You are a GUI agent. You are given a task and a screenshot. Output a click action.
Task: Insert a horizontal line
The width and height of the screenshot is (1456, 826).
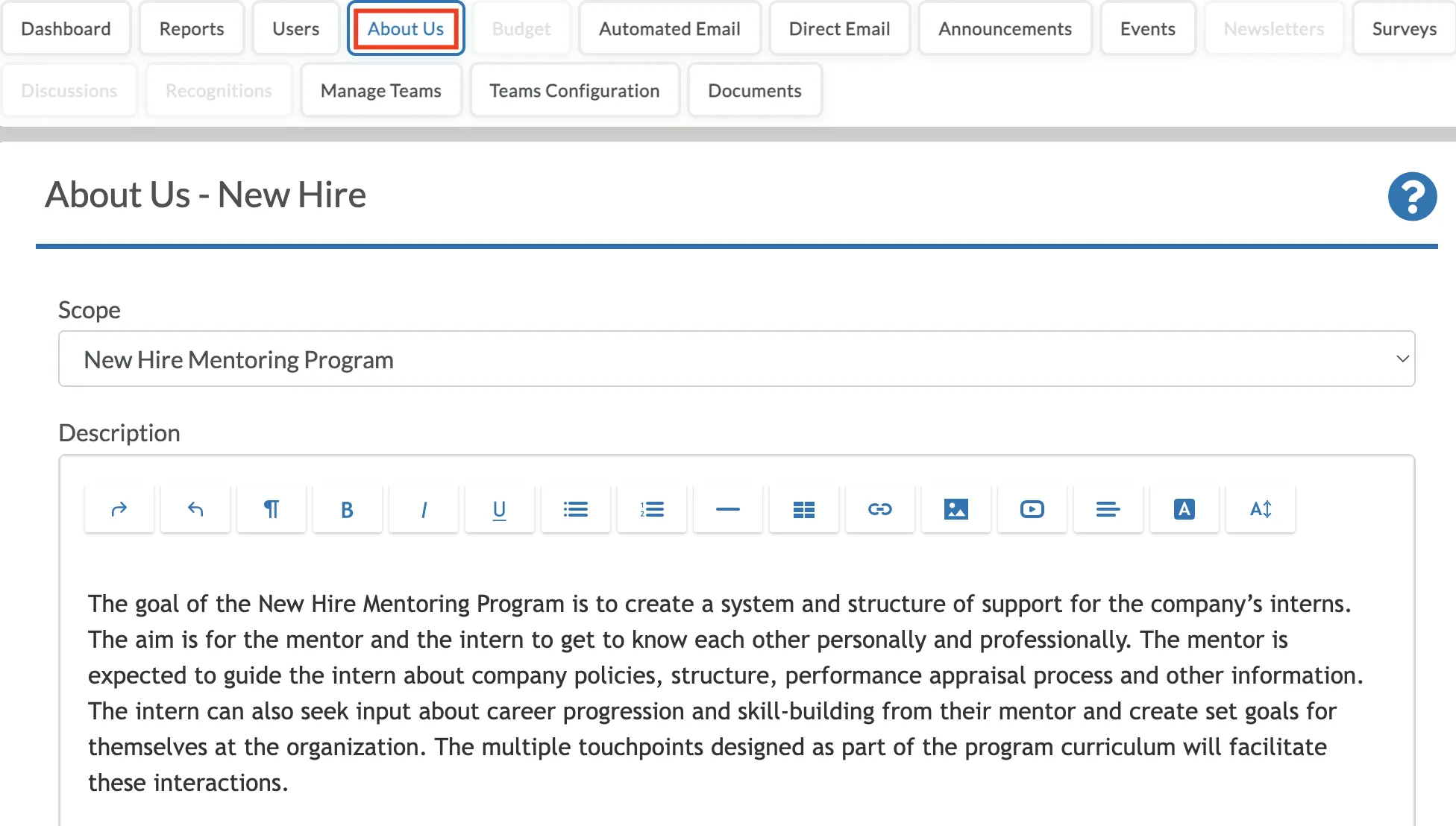pos(728,509)
